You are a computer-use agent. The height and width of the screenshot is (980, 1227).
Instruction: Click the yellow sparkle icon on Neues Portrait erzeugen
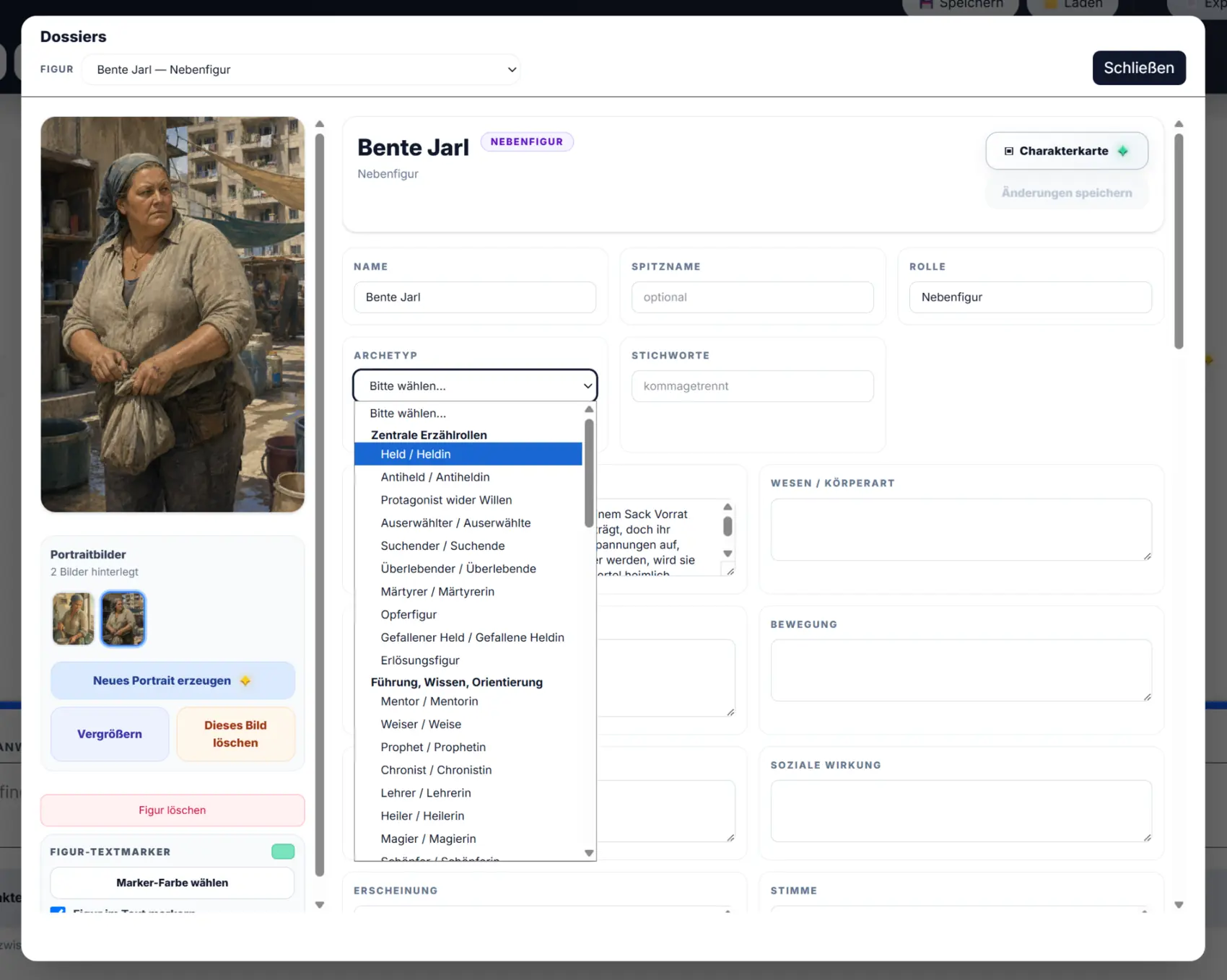point(245,681)
